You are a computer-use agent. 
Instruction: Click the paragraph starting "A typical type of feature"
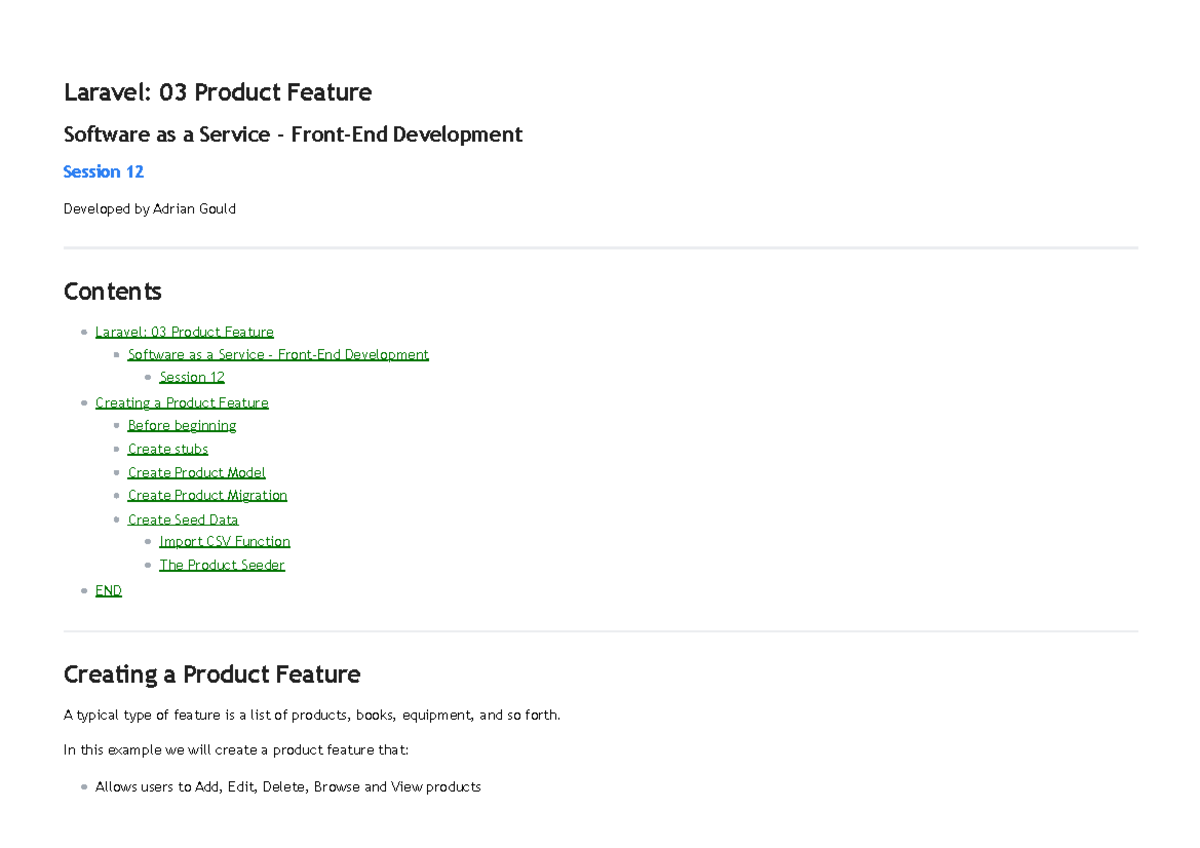(x=311, y=714)
